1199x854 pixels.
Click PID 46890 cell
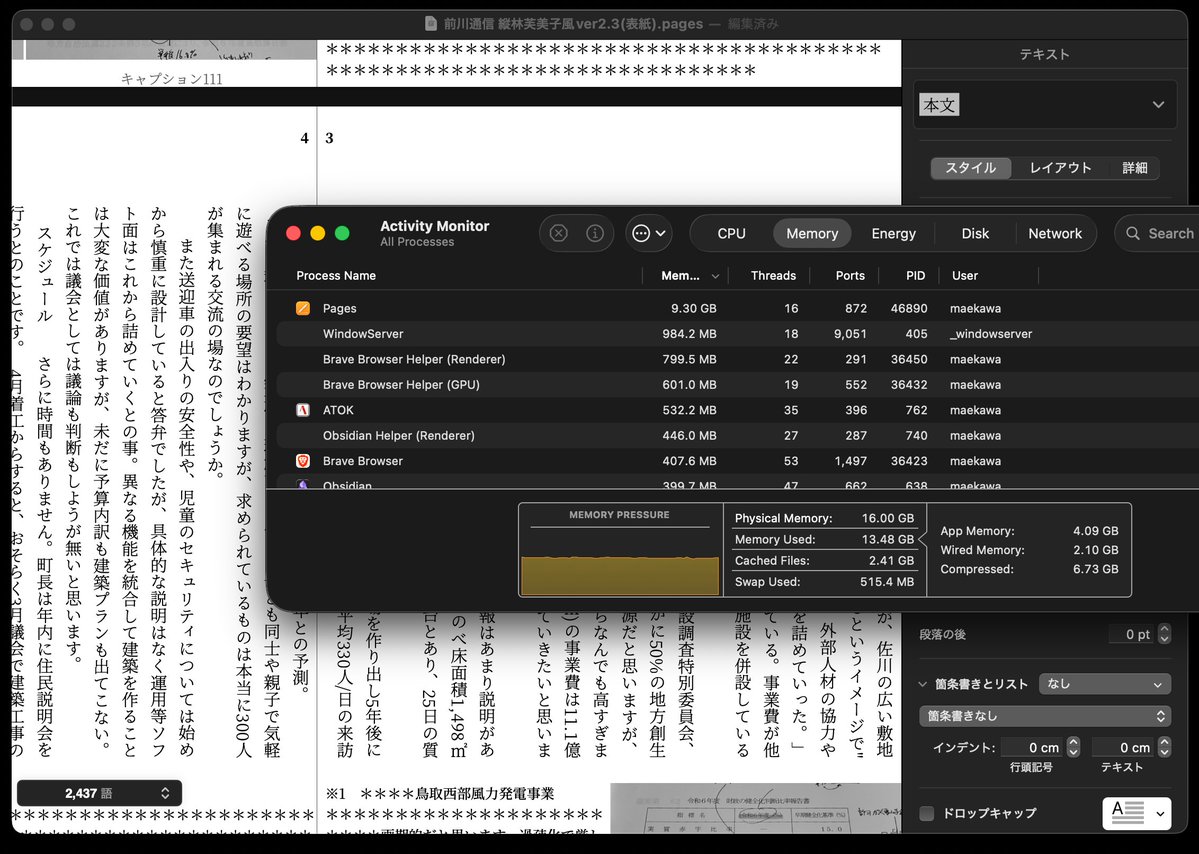[908, 308]
